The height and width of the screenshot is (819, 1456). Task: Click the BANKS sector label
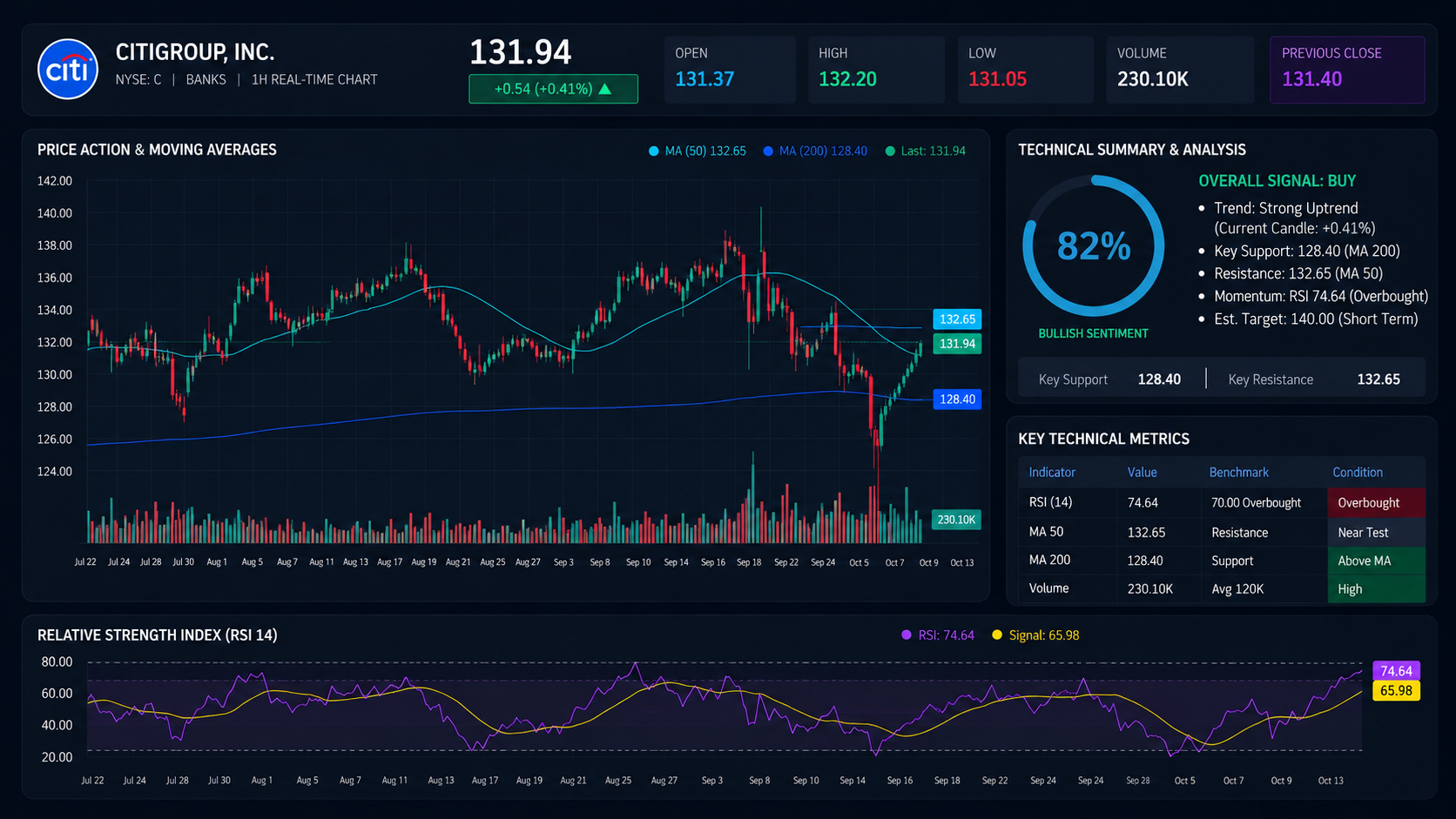206,80
